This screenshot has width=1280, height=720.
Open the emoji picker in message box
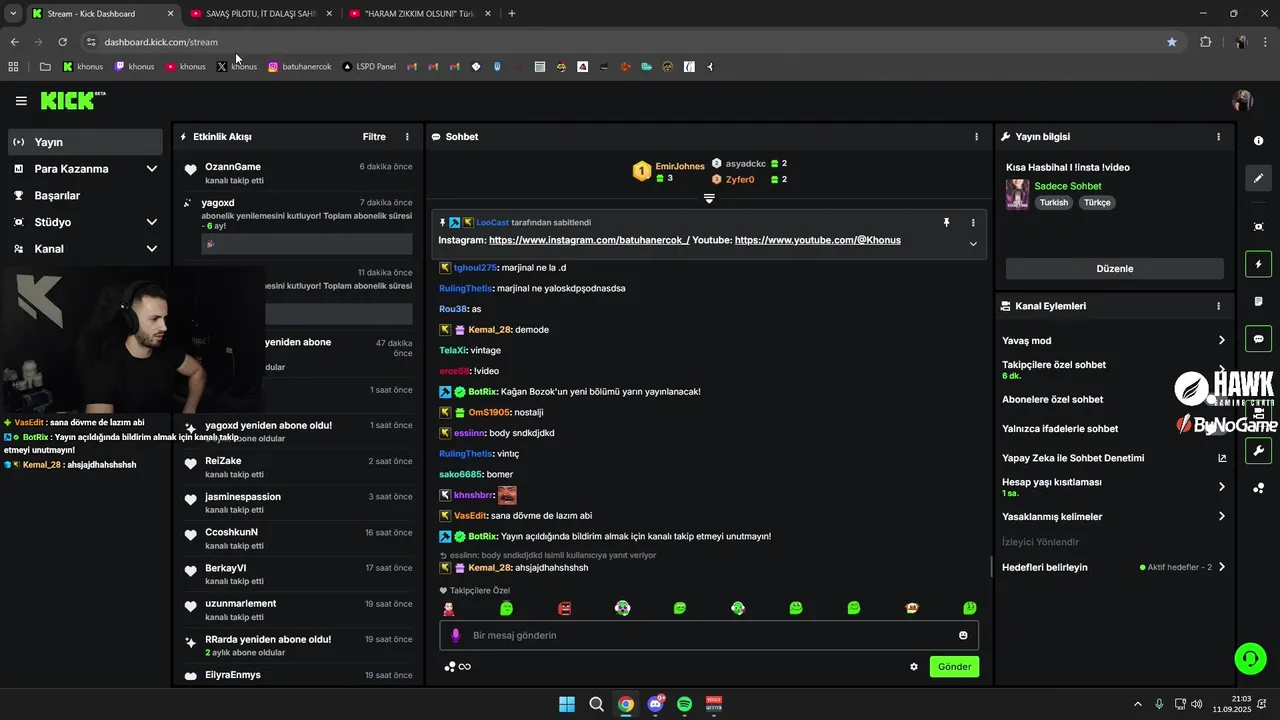963,635
